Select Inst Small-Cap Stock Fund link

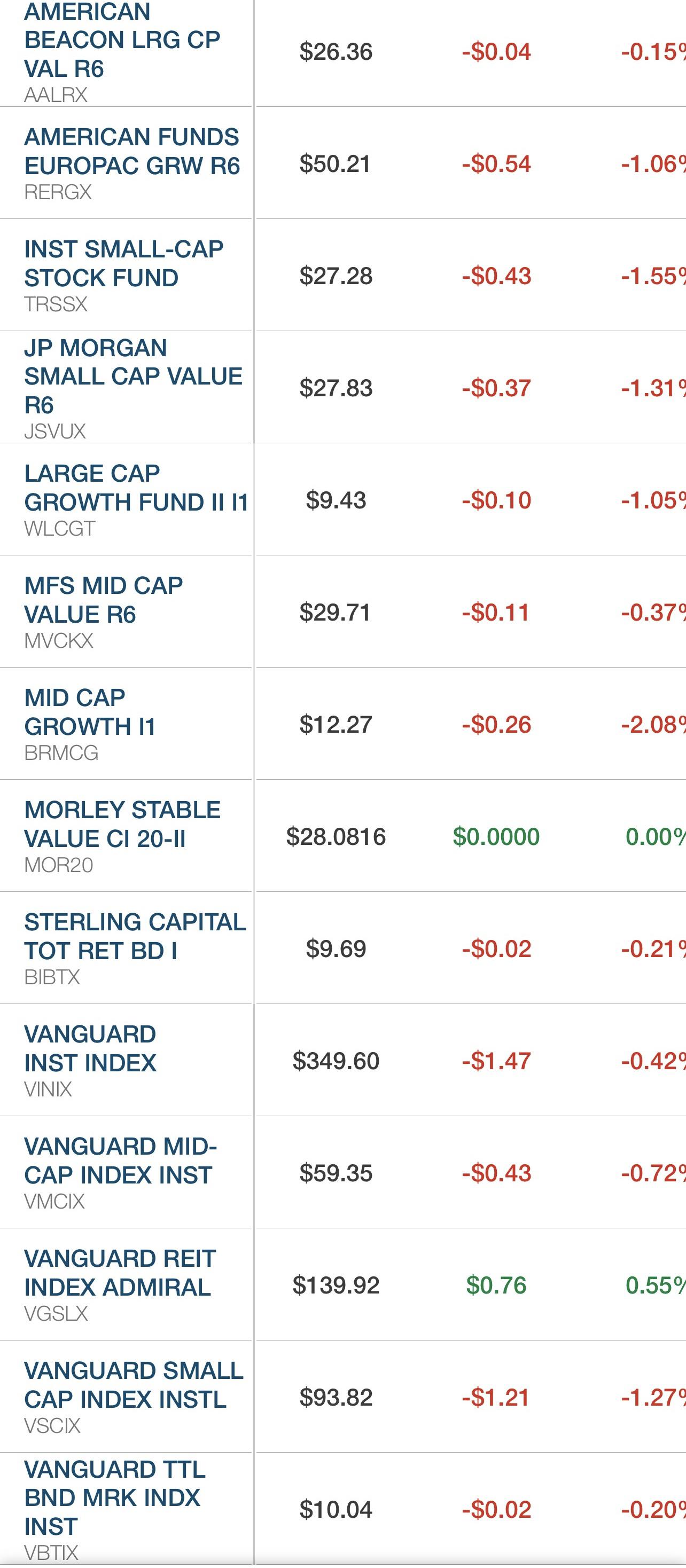click(x=123, y=264)
